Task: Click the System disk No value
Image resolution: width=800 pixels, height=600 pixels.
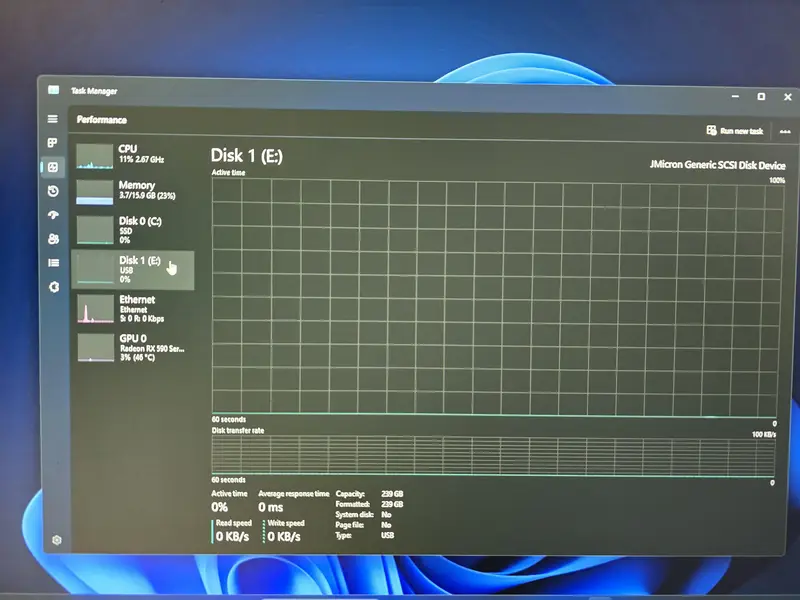Action: point(386,514)
